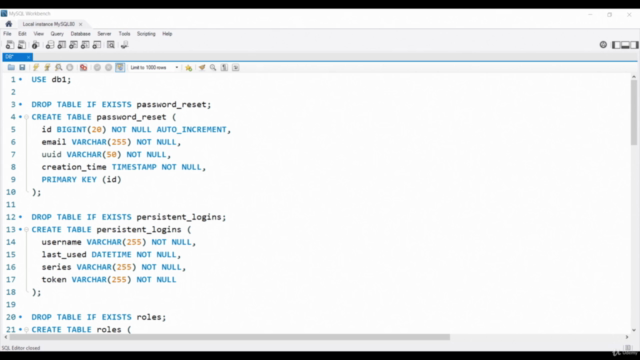This screenshot has height=360, width=640.
Task: Switch to Local instance MySQL80 tab
Action: (49, 24)
